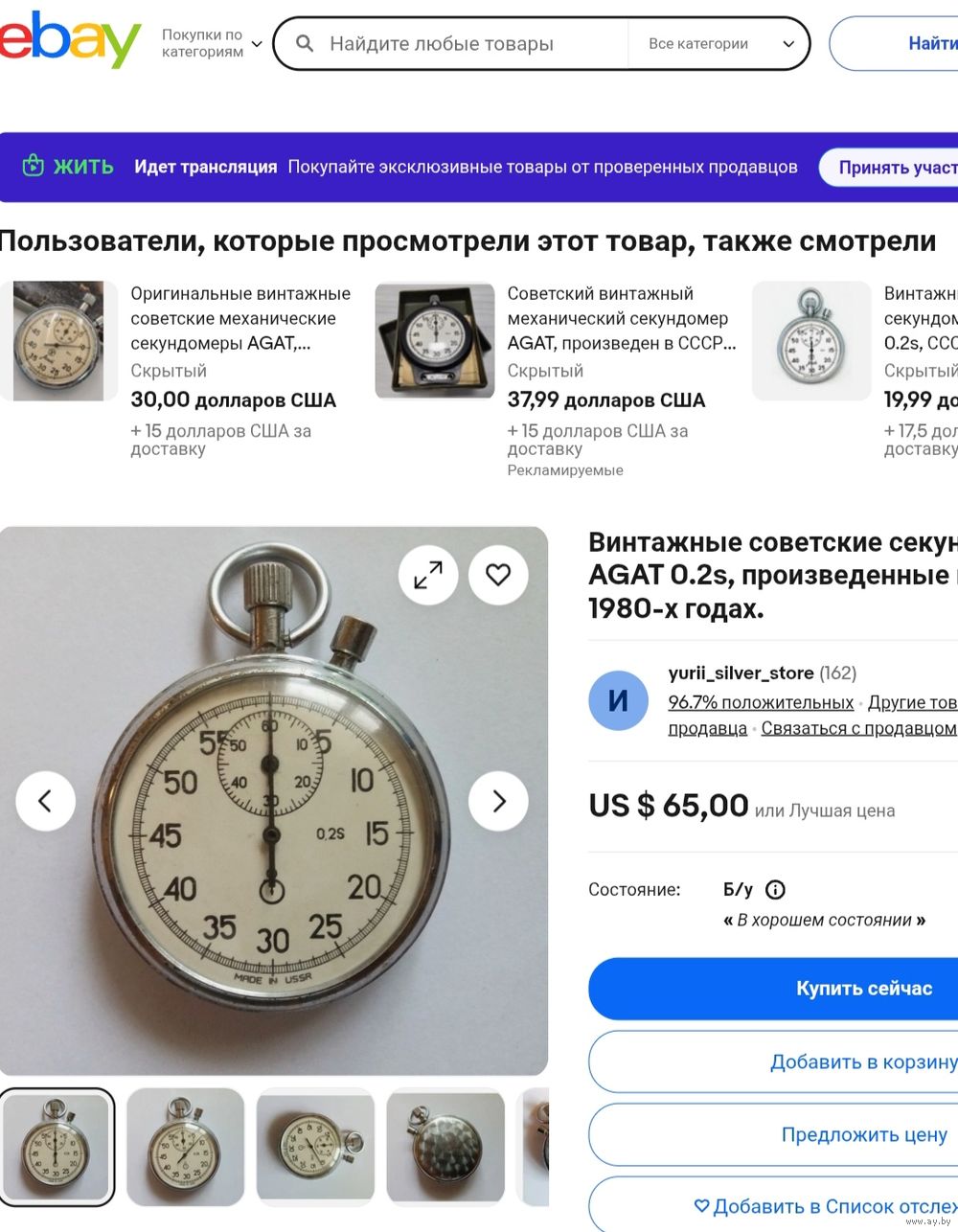Add item to favorites with heart icon
Screen dimensions: 958x1232
[498, 575]
